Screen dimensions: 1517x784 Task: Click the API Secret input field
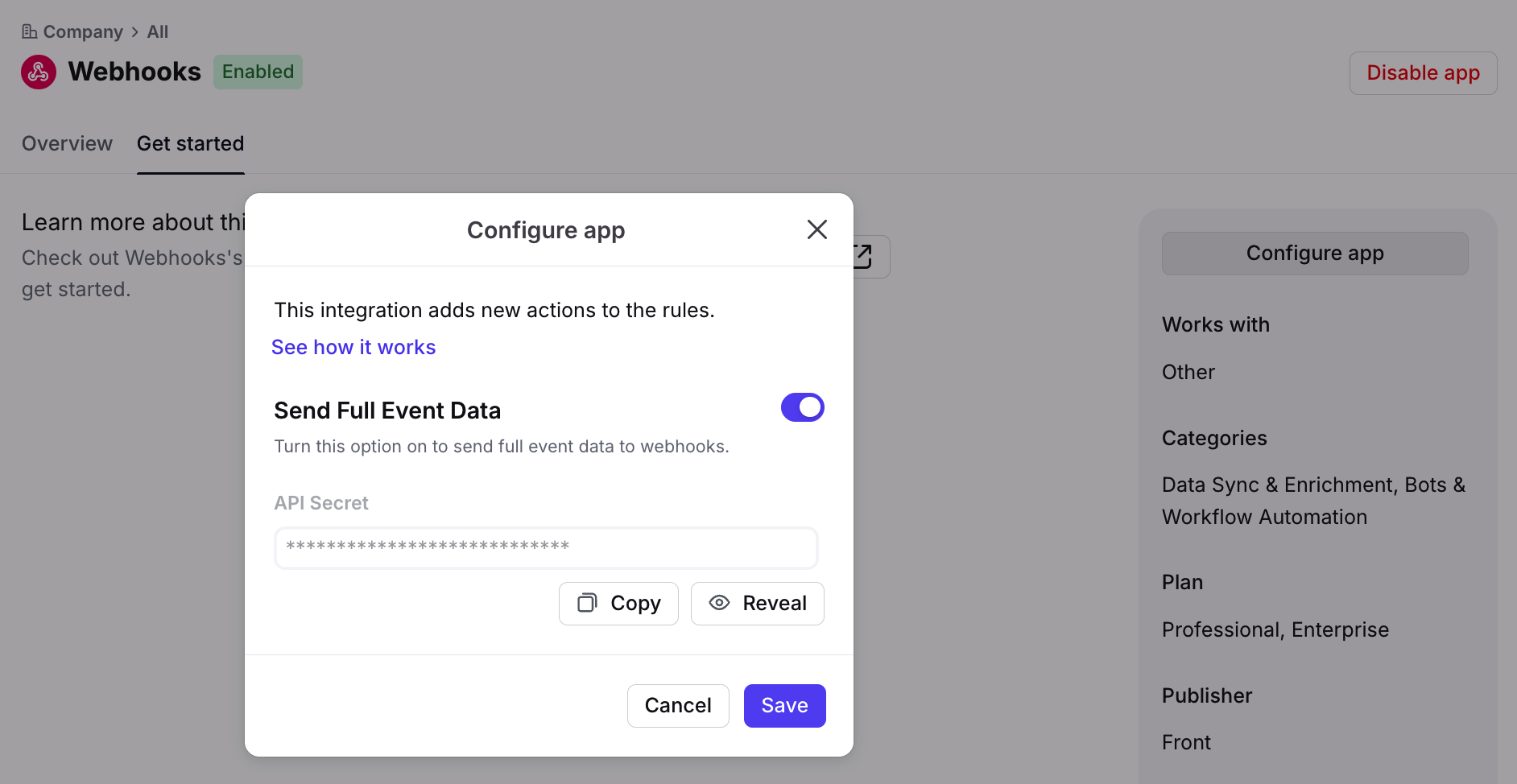coord(546,547)
